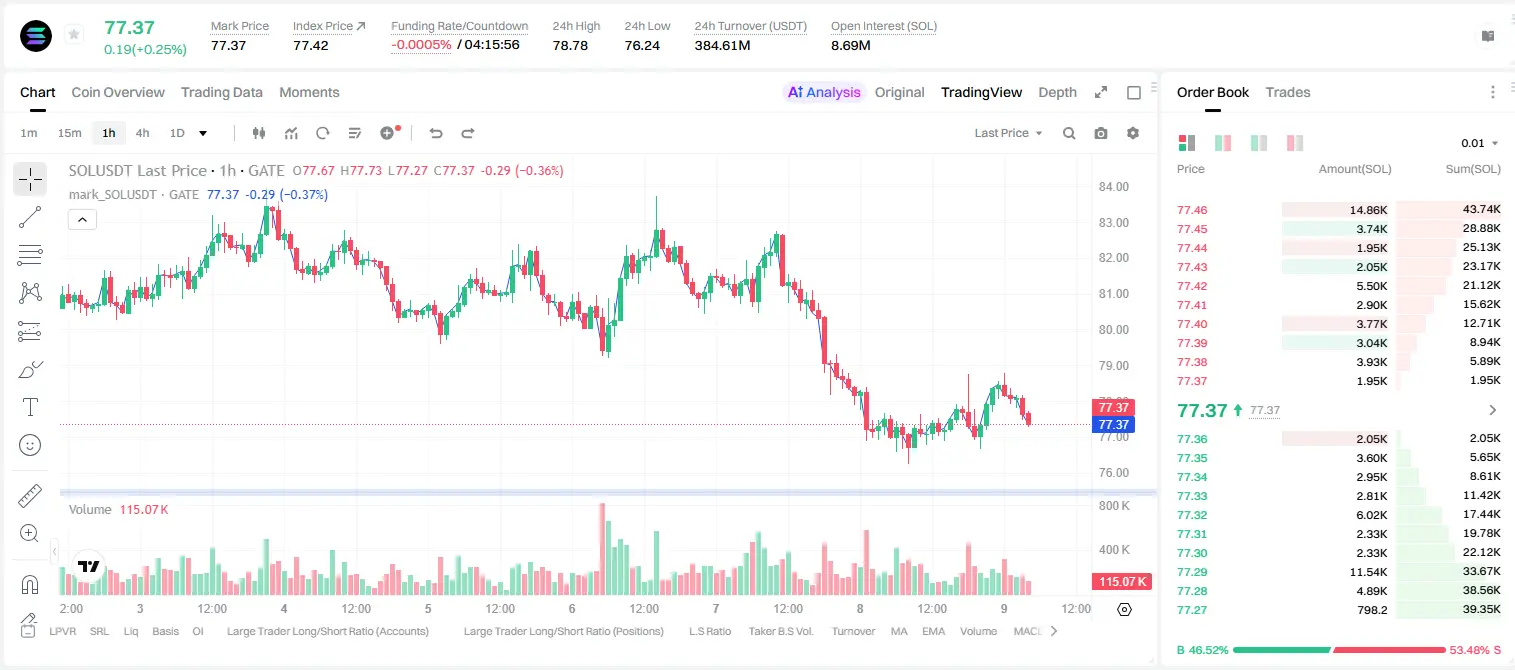This screenshot has height=670, width=1515.
Task: Undo the last chart action
Action: [435, 133]
